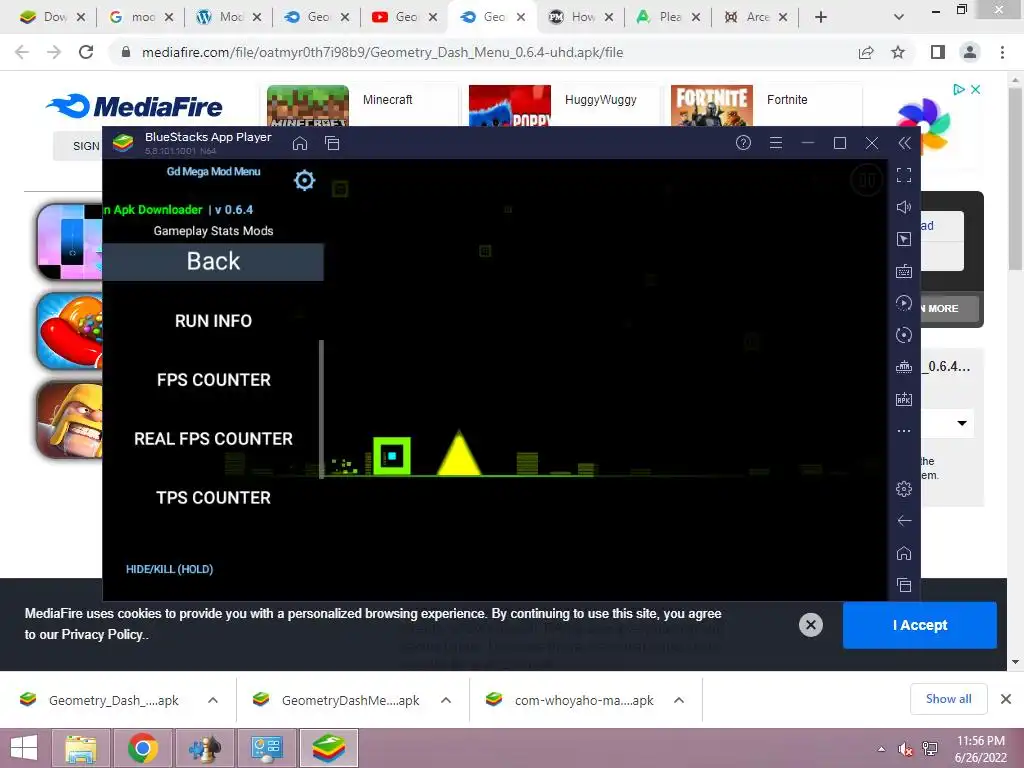Share this page from the address bar
The image size is (1024, 768).
coord(866,52)
